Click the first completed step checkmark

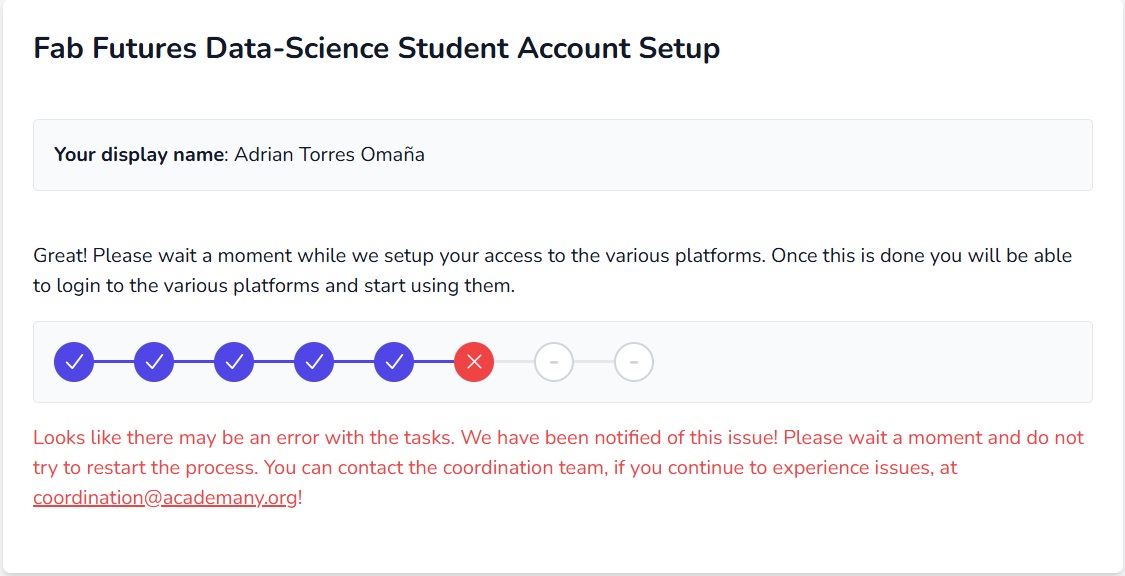click(74, 362)
